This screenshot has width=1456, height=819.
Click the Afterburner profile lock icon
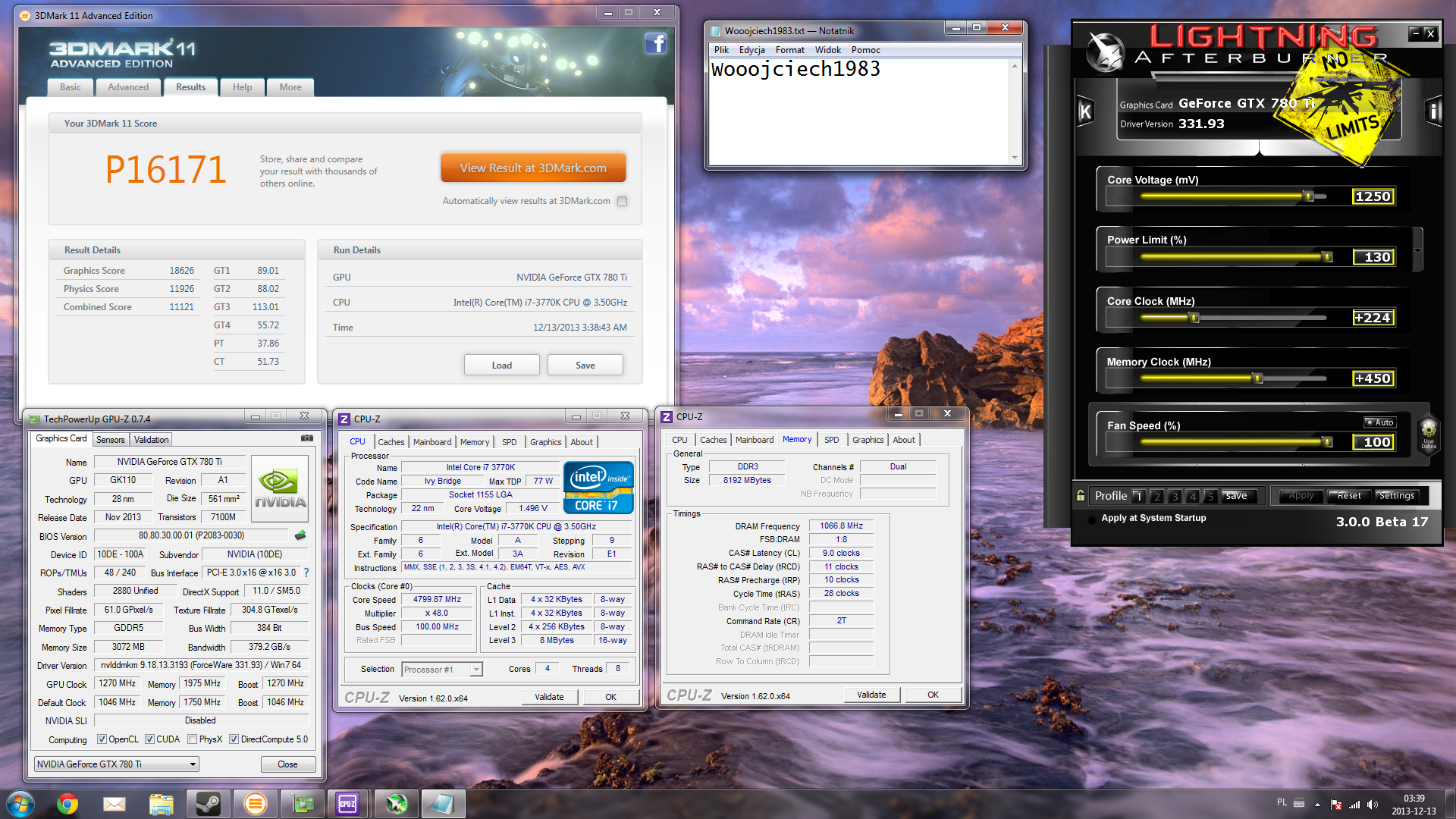click(1081, 495)
